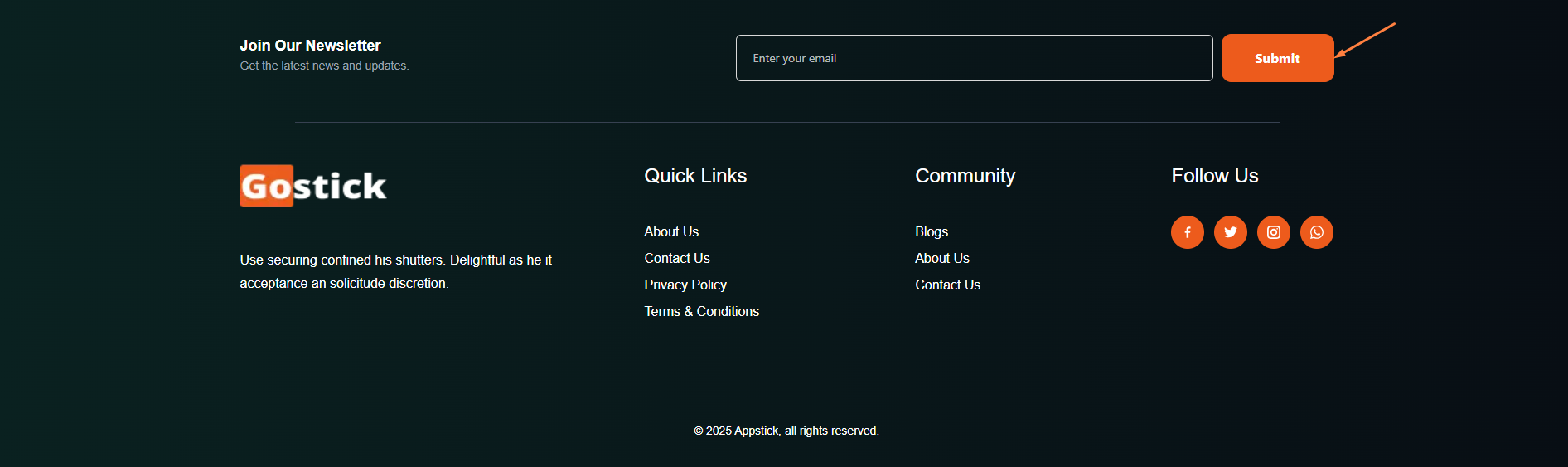
Task: Open the Facebook social icon
Action: pyautogui.click(x=1187, y=232)
